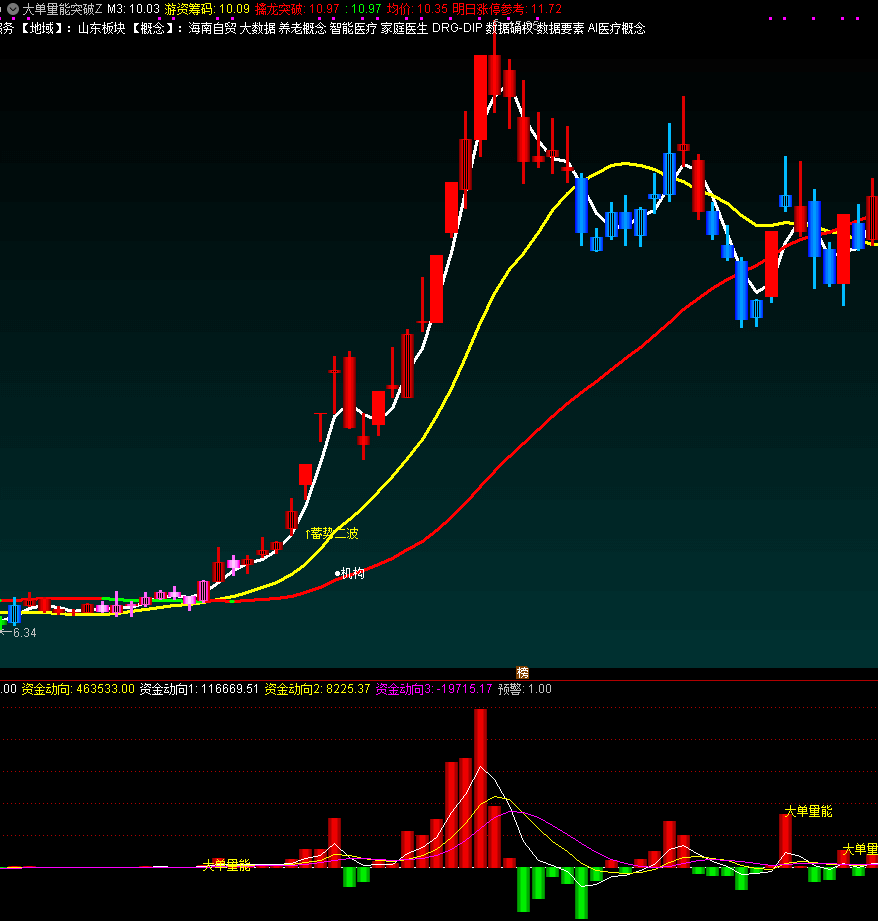Image resolution: width=878 pixels, height=921 pixels.
Task: Click the 机构 marker dot on the red line
Action: [x=338, y=574]
